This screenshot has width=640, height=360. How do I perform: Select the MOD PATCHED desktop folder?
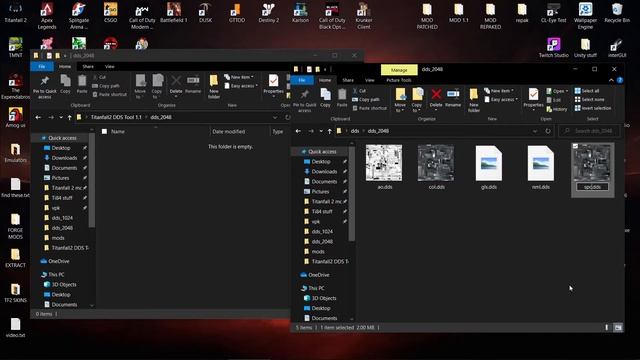427,16
